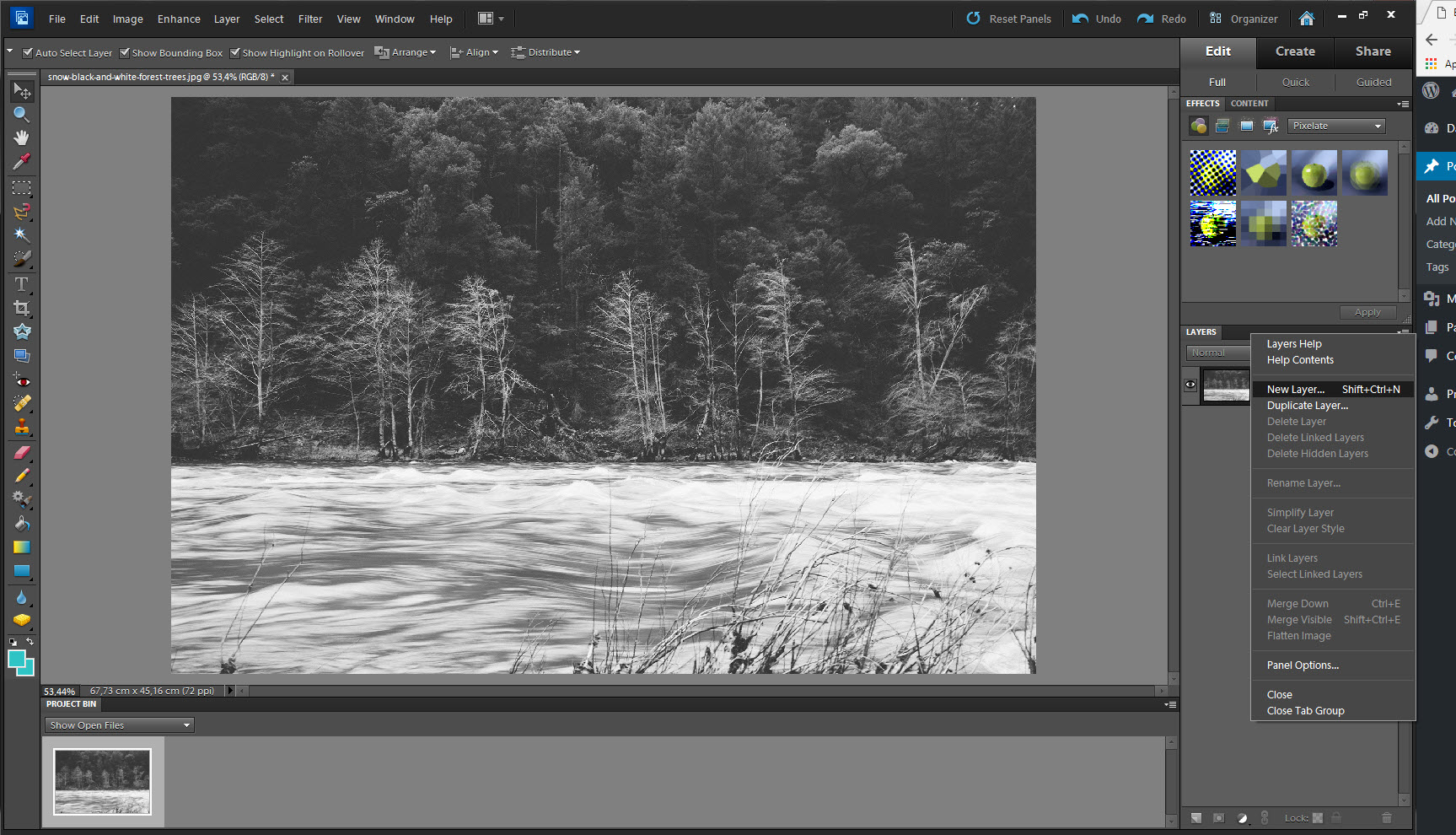1456x835 pixels.
Task: Open the Enhance menu
Action: coord(178,19)
